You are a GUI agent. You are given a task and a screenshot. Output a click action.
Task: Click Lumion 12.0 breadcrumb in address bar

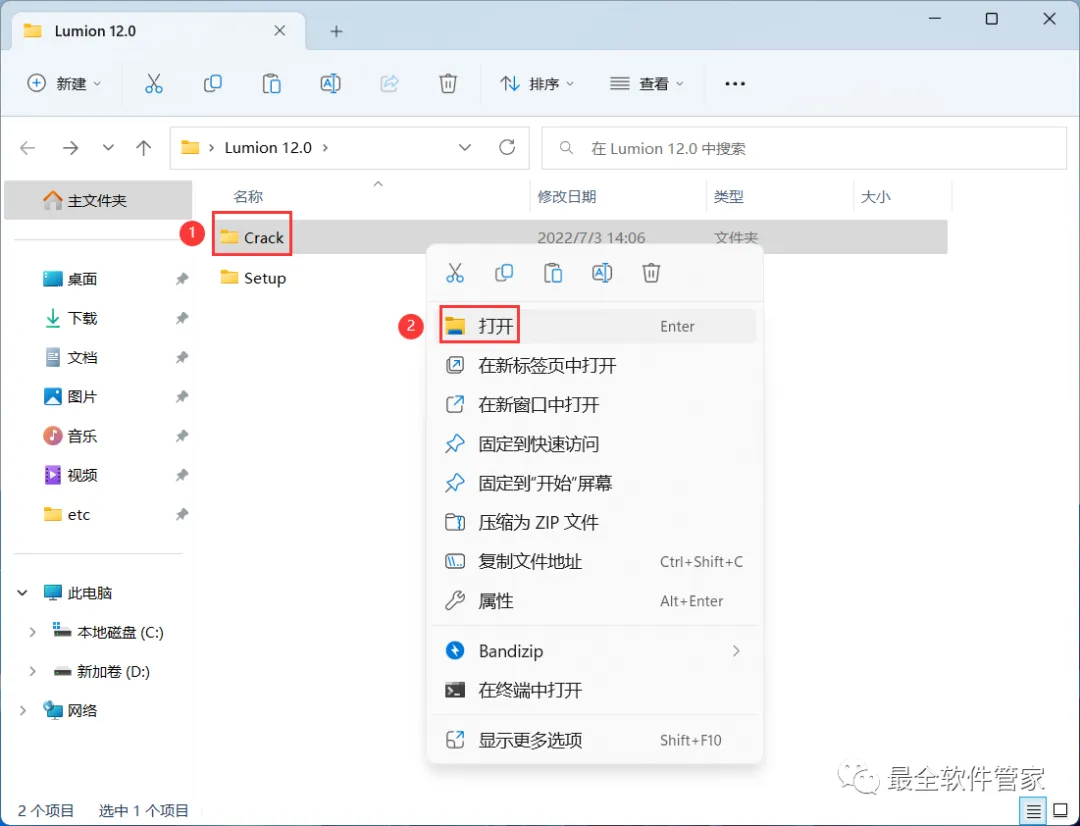[268, 147]
